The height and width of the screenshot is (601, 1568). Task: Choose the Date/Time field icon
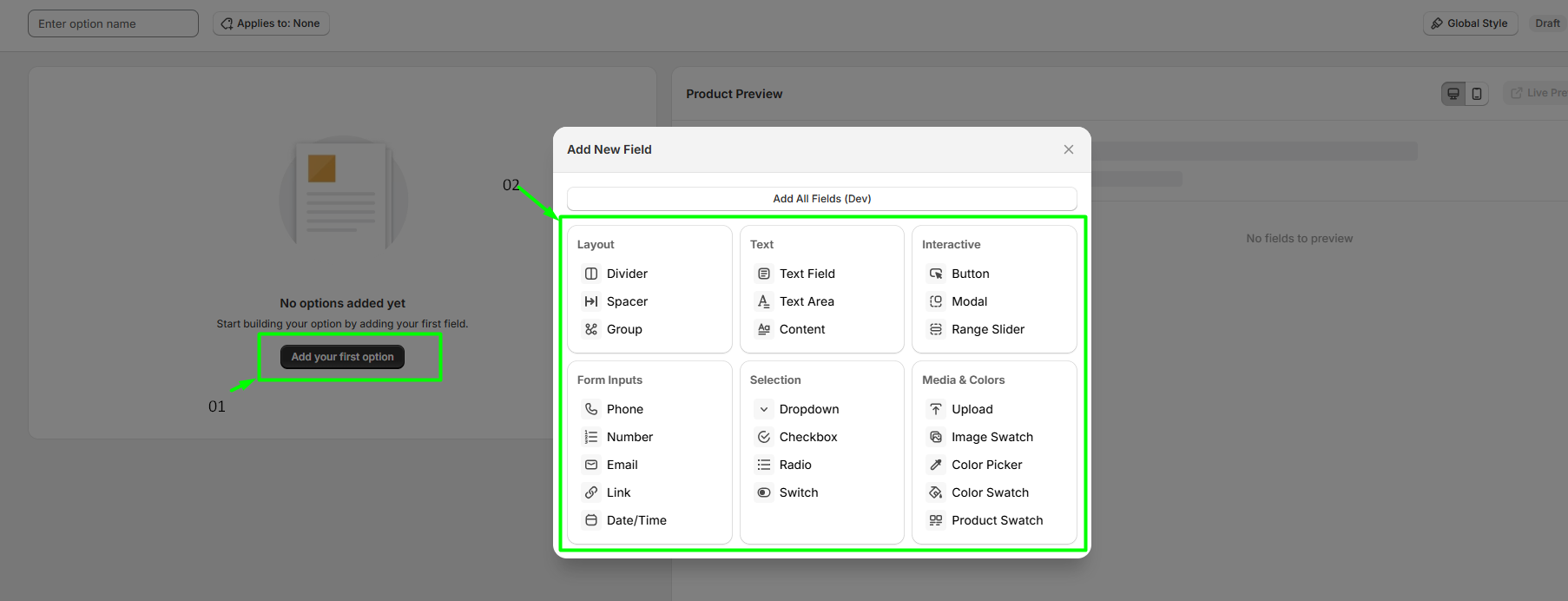coord(591,520)
